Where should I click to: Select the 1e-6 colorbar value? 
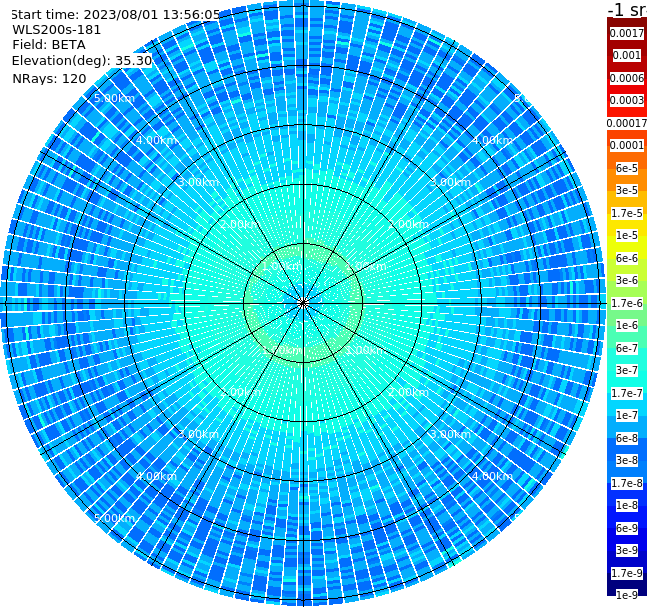[x=627, y=325]
